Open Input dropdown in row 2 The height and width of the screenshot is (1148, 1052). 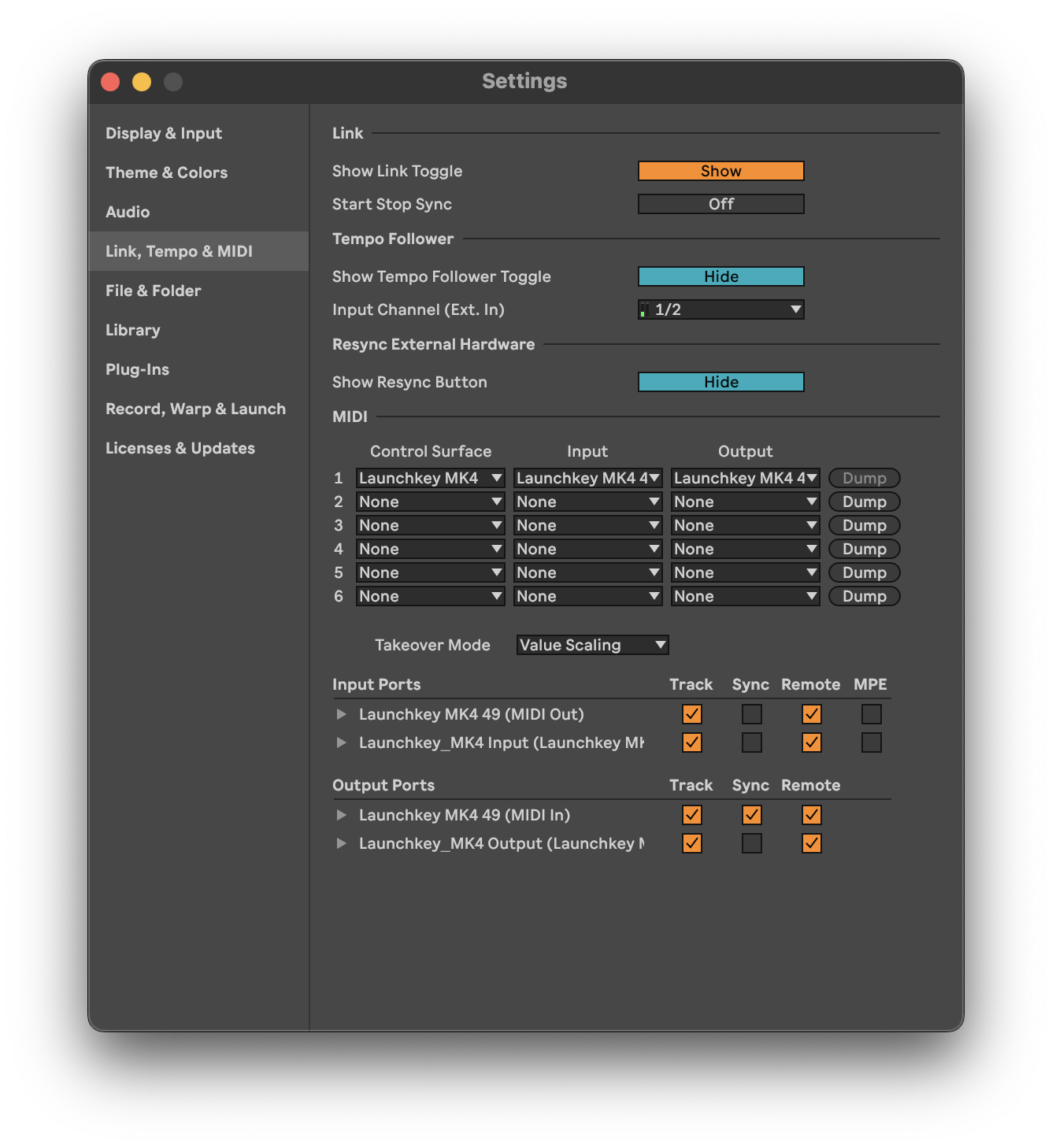[588, 502]
